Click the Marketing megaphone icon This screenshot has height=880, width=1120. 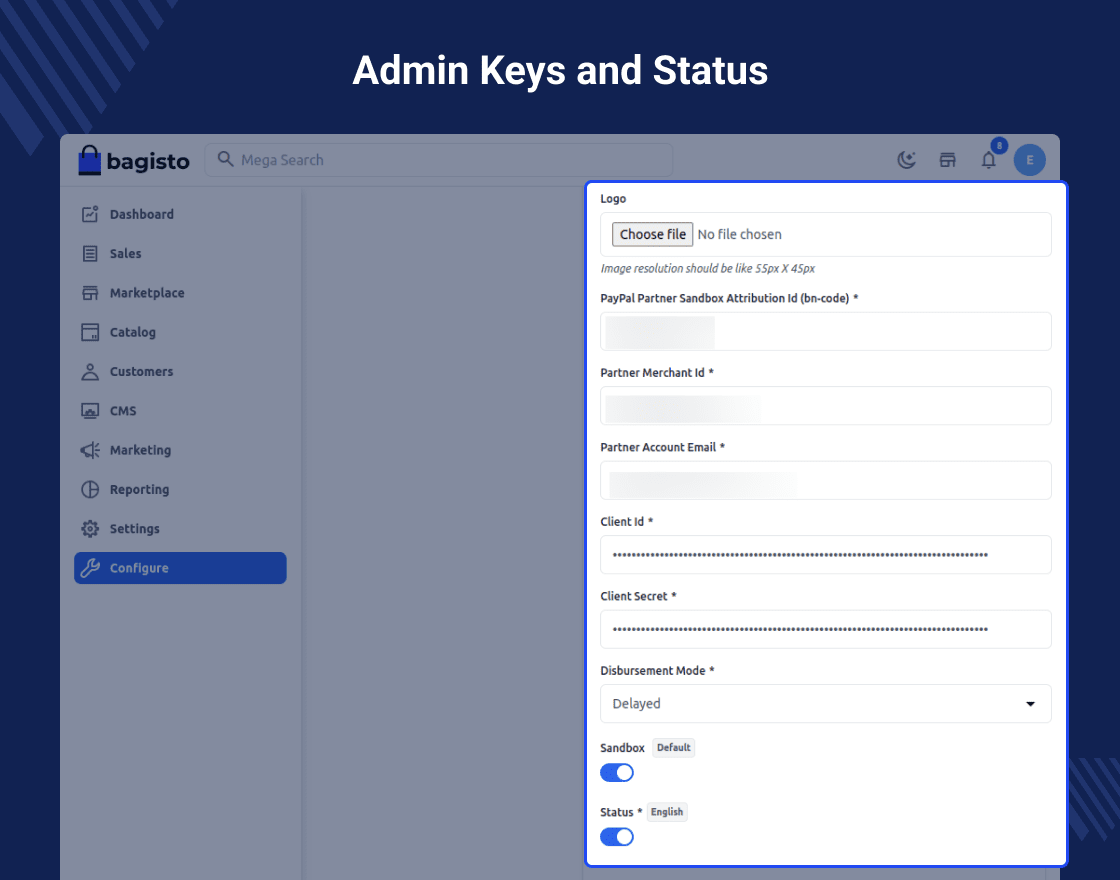[90, 450]
